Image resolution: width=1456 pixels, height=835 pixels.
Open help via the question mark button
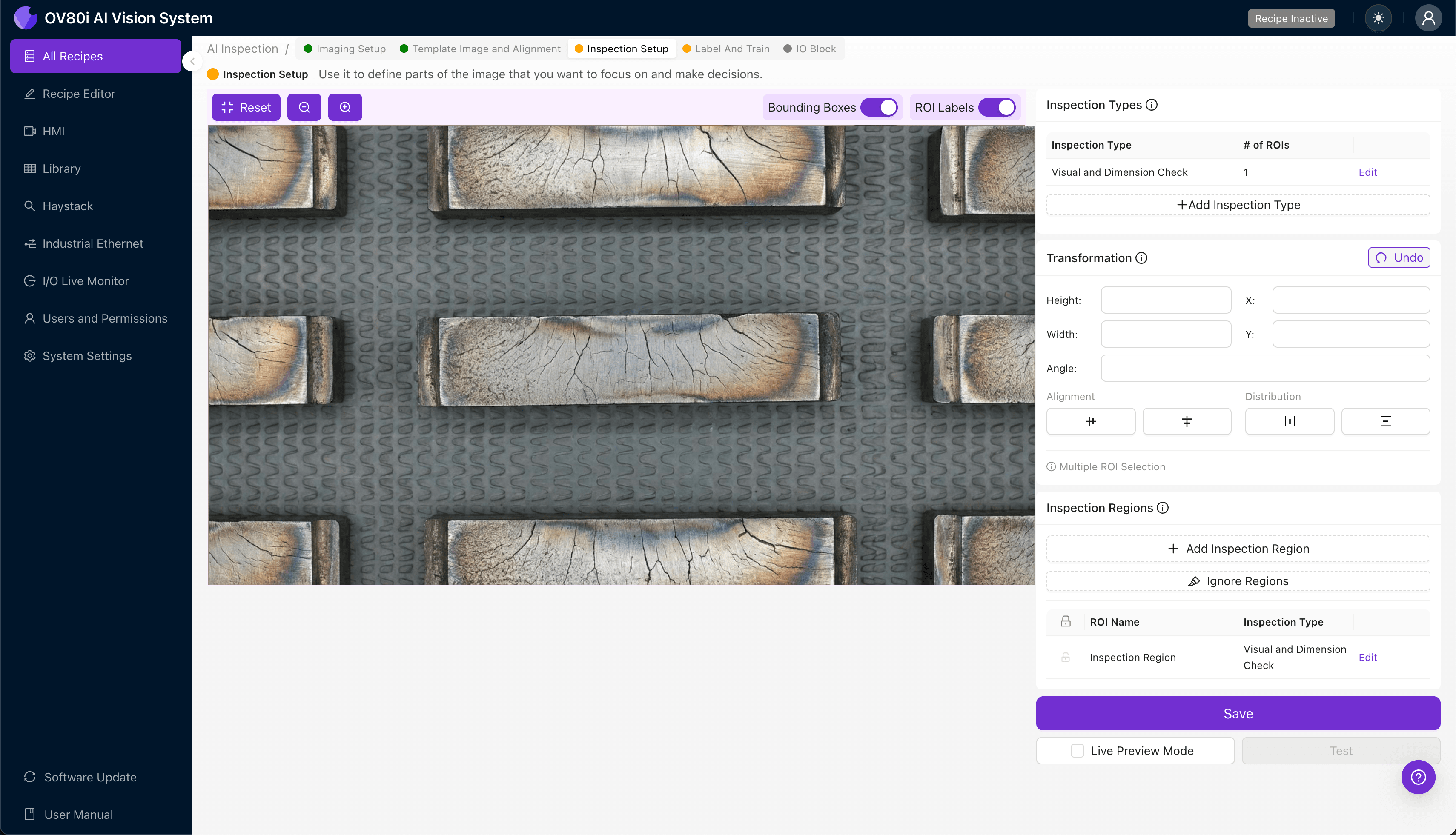coord(1418,777)
